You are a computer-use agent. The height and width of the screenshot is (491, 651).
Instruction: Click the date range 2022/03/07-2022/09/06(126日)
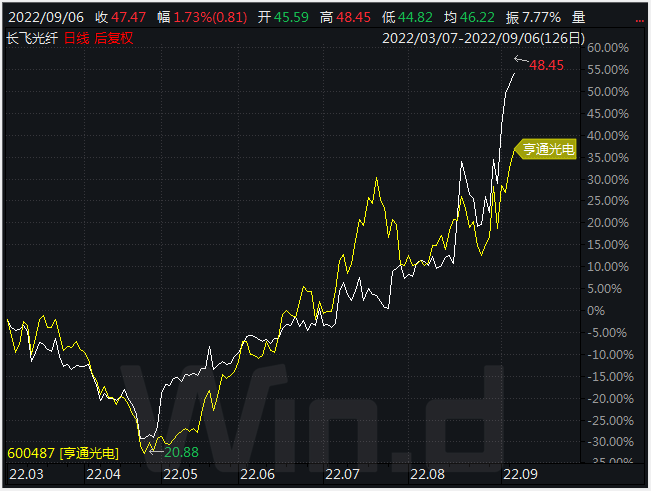tap(483, 39)
